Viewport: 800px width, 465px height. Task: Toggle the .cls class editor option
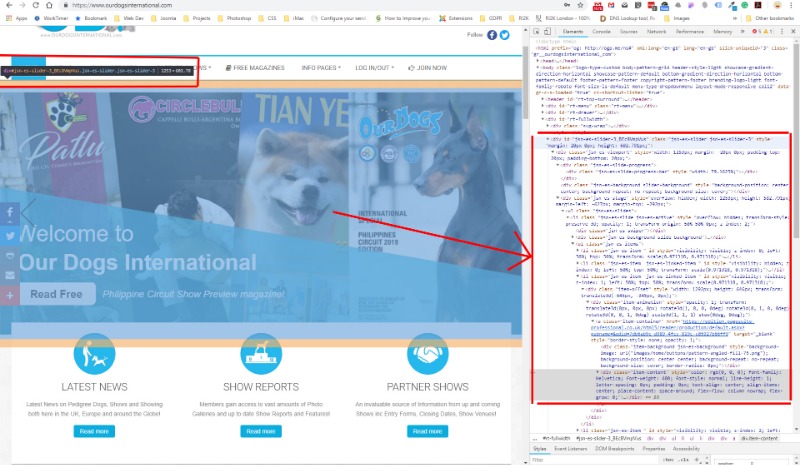tap(684, 459)
